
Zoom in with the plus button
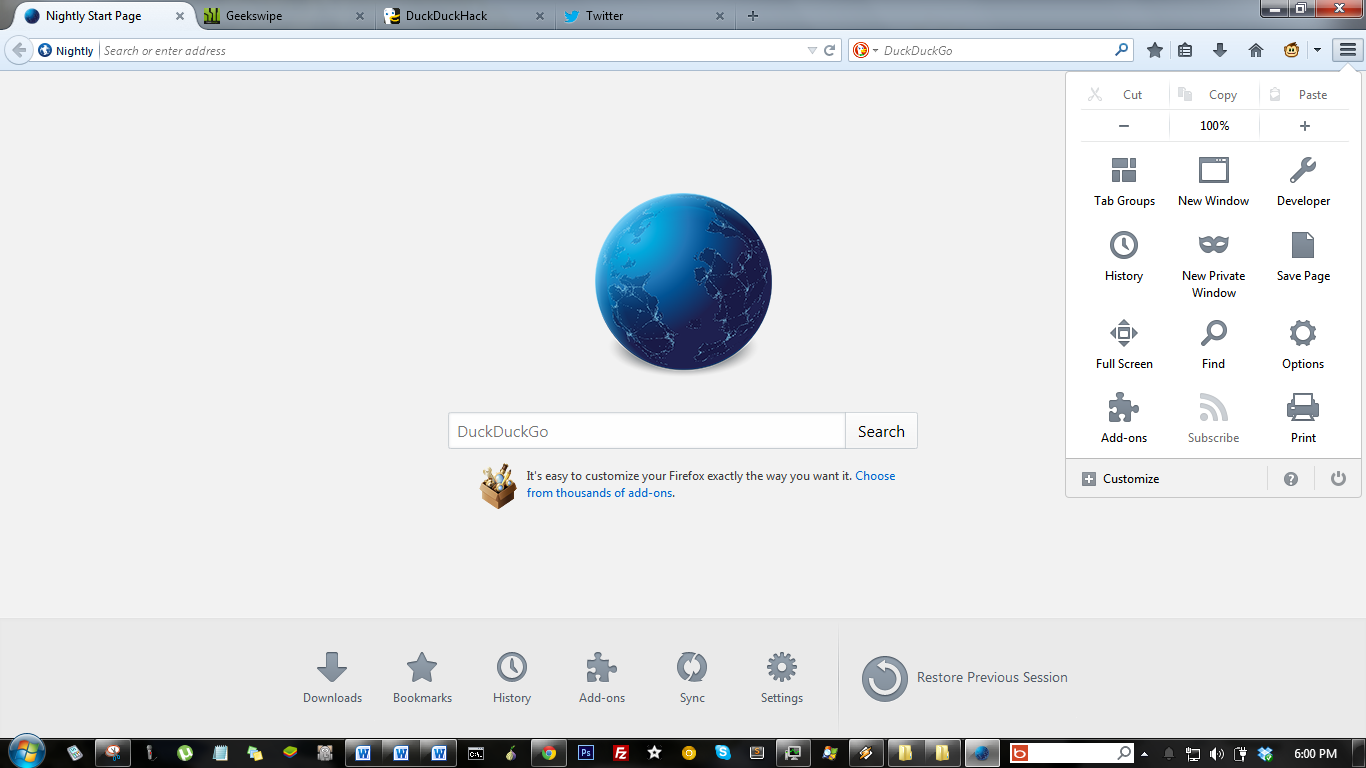click(x=1304, y=126)
